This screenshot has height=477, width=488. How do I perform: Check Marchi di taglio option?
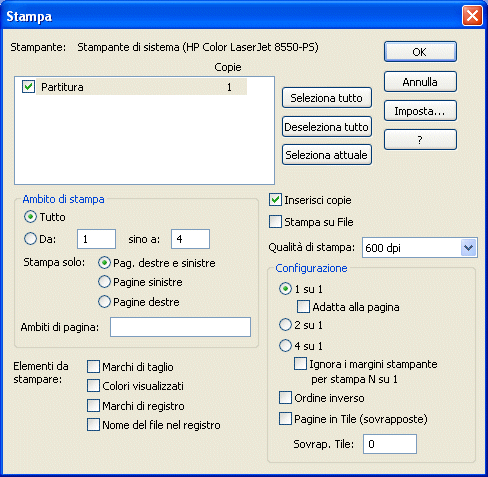point(93,367)
